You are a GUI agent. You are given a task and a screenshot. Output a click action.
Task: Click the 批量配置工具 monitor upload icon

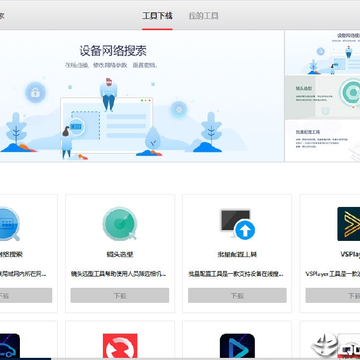(237, 224)
